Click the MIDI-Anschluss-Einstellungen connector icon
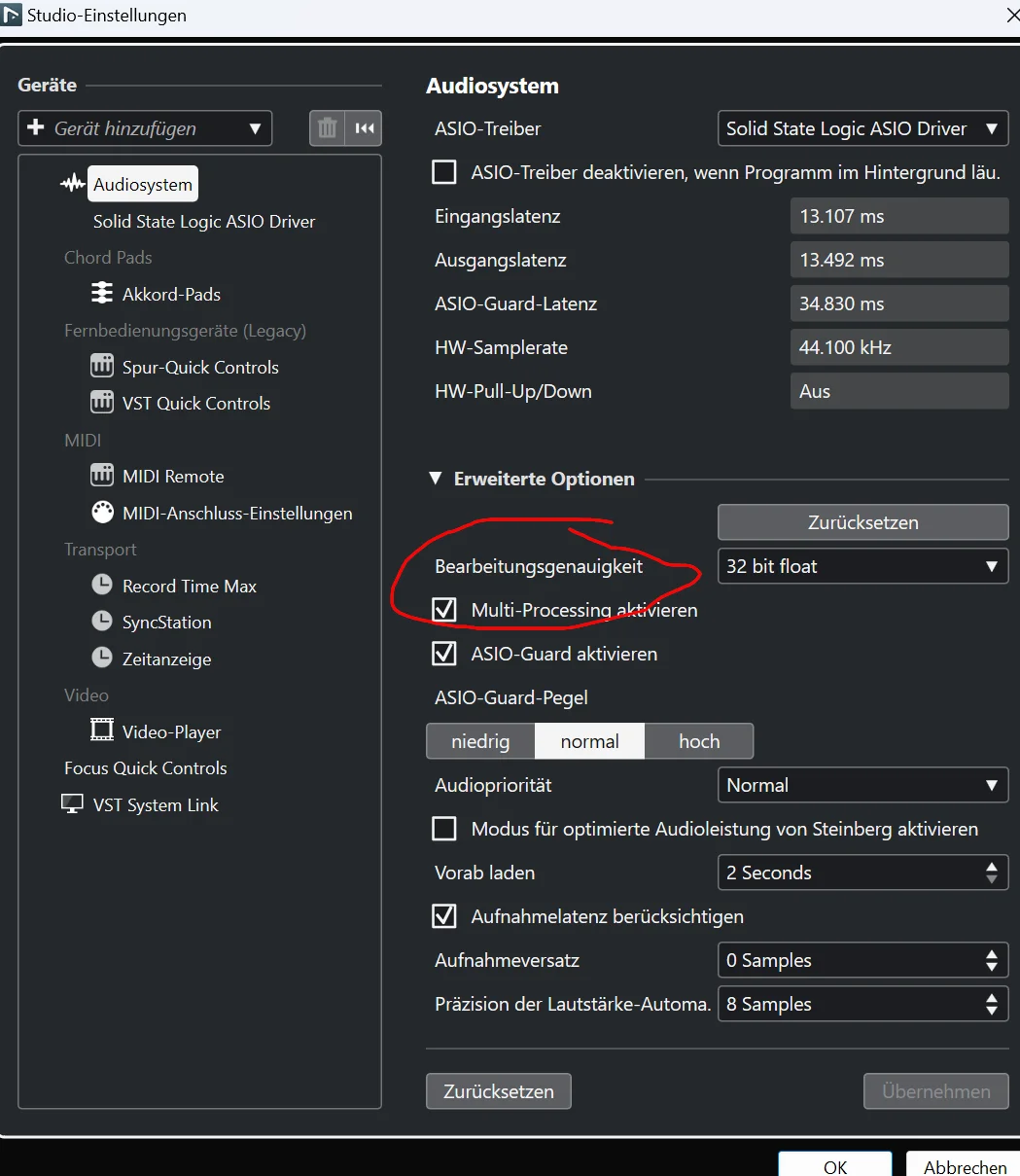 tap(102, 513)
